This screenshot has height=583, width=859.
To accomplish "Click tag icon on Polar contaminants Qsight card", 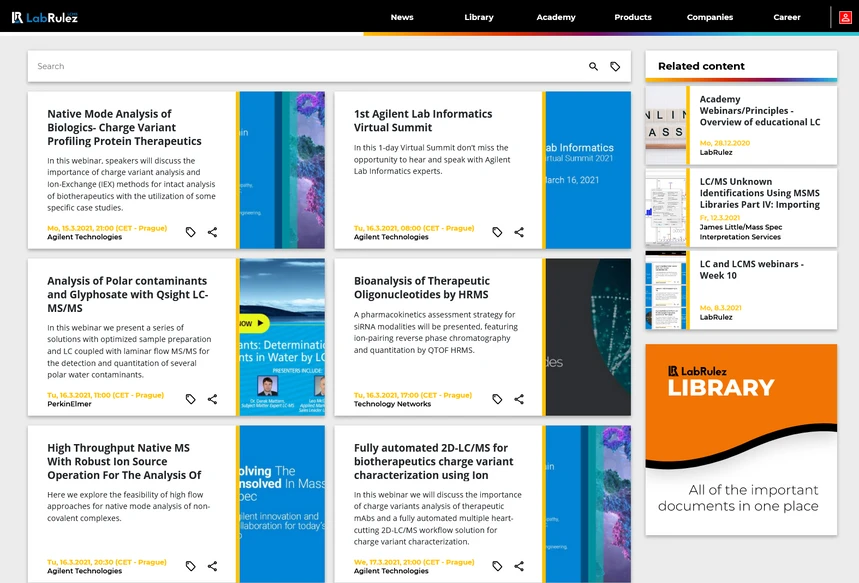I will point(190,399).
